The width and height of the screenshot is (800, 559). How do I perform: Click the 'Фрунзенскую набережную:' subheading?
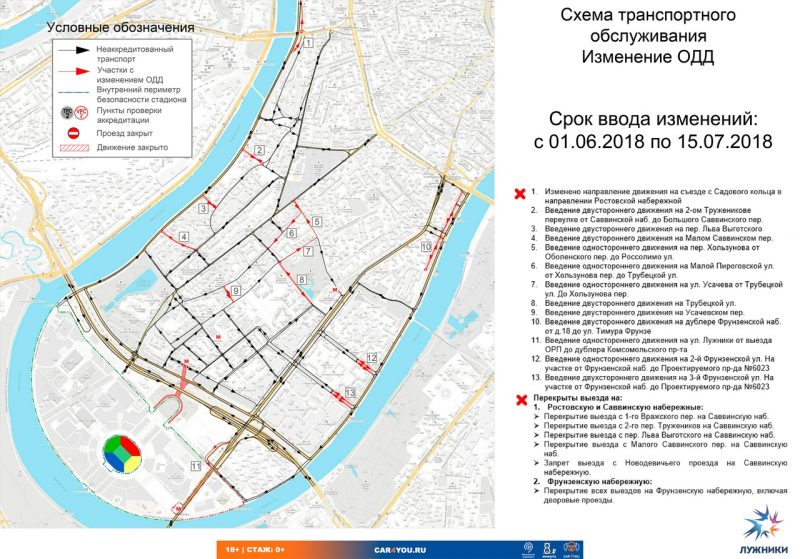point(600,481)
